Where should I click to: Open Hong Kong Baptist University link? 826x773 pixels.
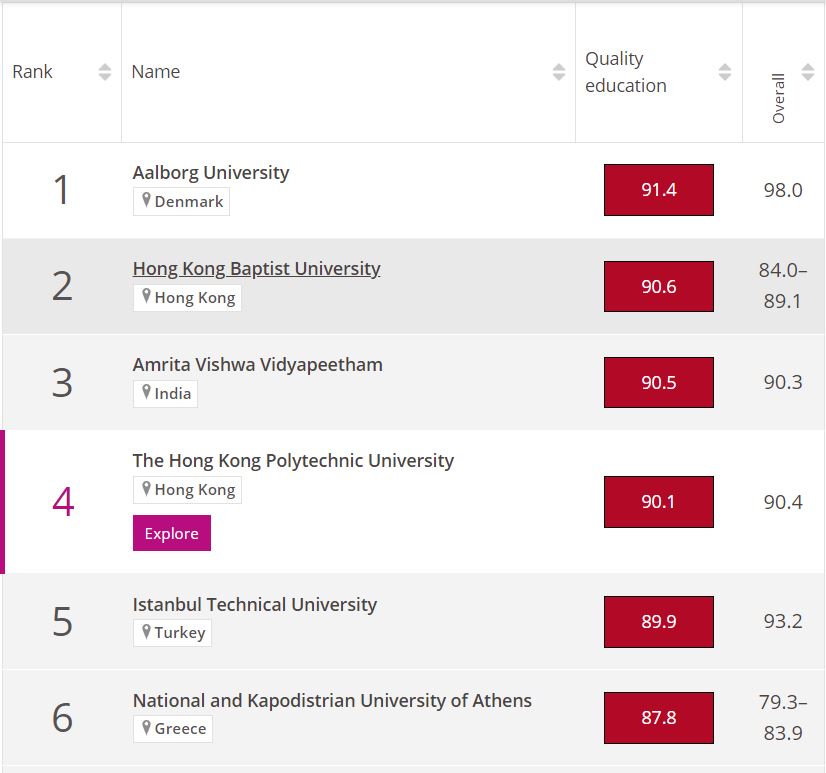[256, 268]
